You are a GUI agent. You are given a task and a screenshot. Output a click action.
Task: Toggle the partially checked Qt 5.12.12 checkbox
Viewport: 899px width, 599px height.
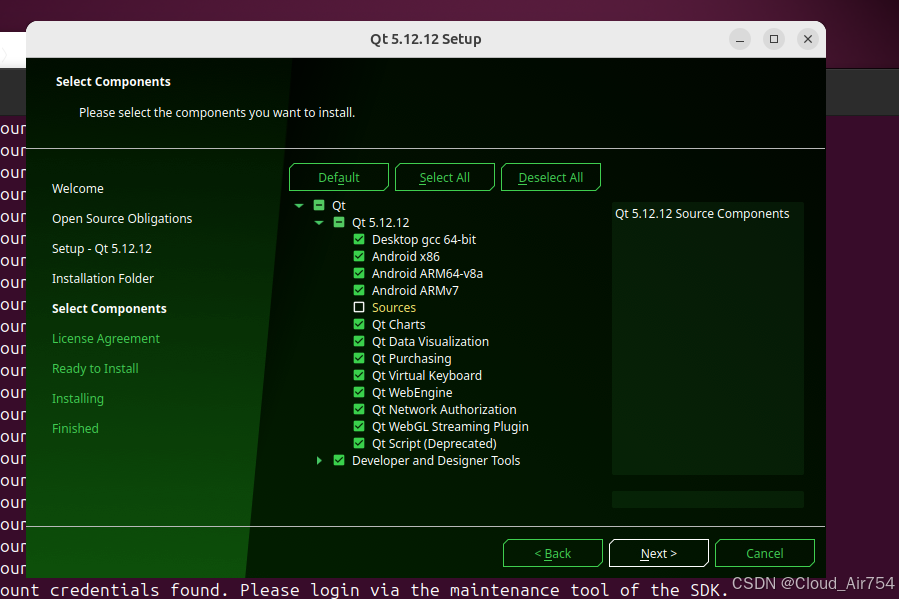tap(339, 222)
